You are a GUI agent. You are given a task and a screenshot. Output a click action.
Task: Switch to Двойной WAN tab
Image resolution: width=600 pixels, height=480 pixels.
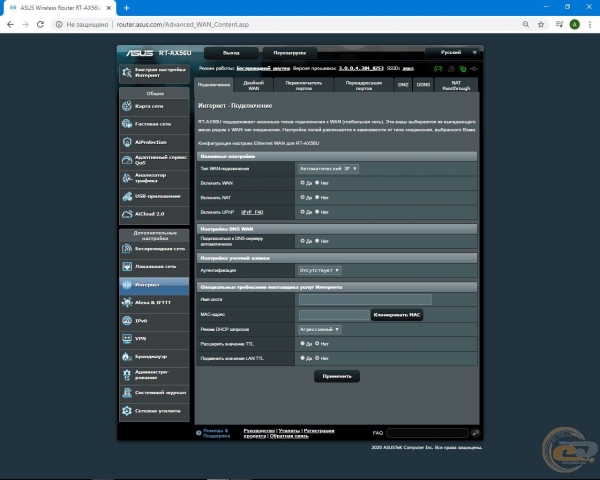point(253,85)
